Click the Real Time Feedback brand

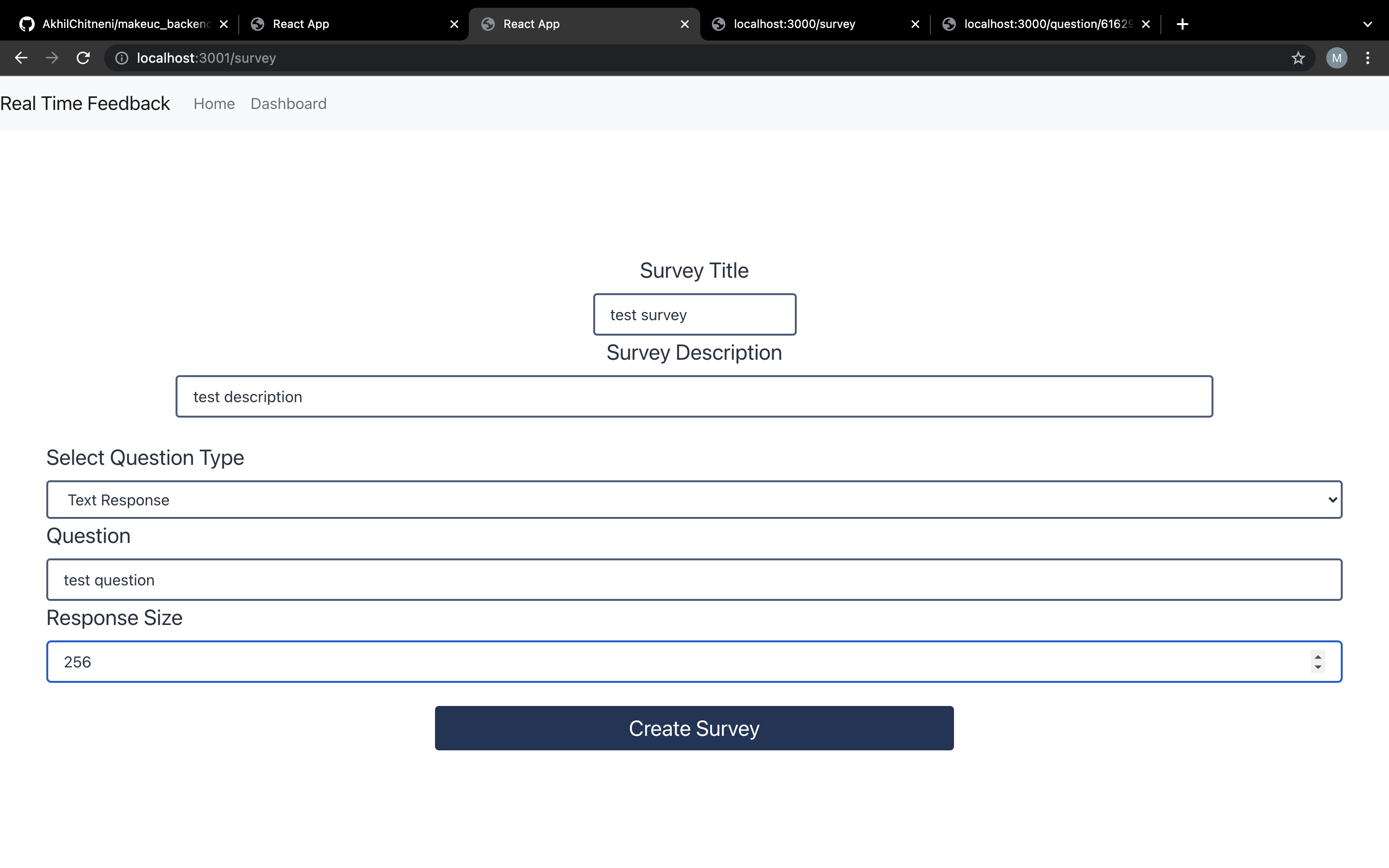[x=85, y=104]
